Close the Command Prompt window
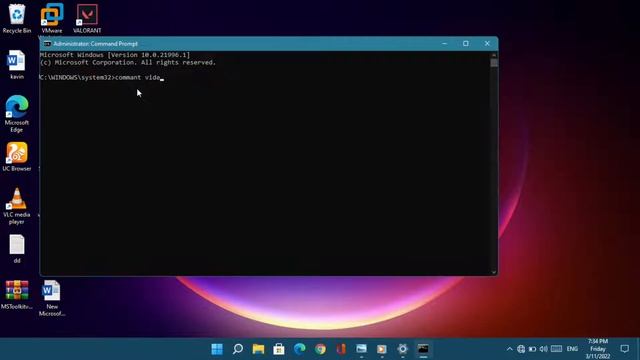 point(487,44)
